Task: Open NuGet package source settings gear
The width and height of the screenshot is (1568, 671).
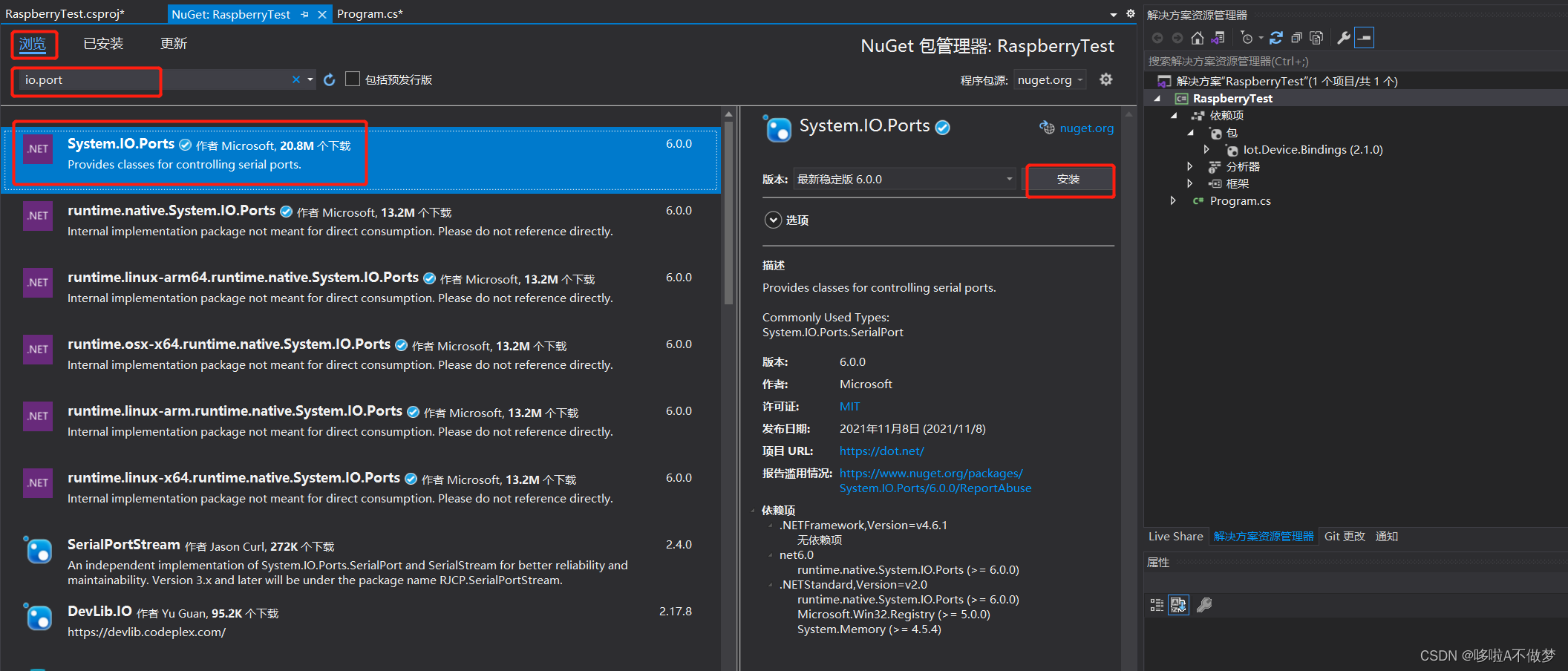Action: 1106,79
